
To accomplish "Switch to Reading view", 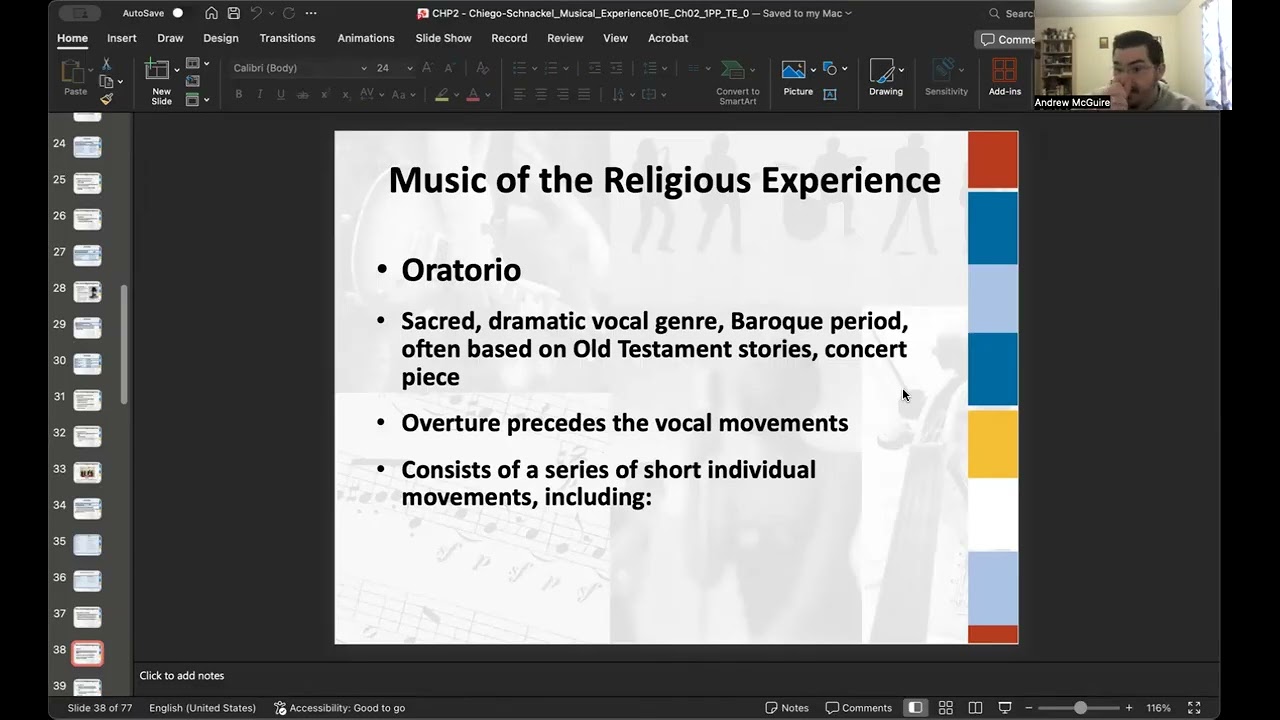I will (x=976, y=708).
